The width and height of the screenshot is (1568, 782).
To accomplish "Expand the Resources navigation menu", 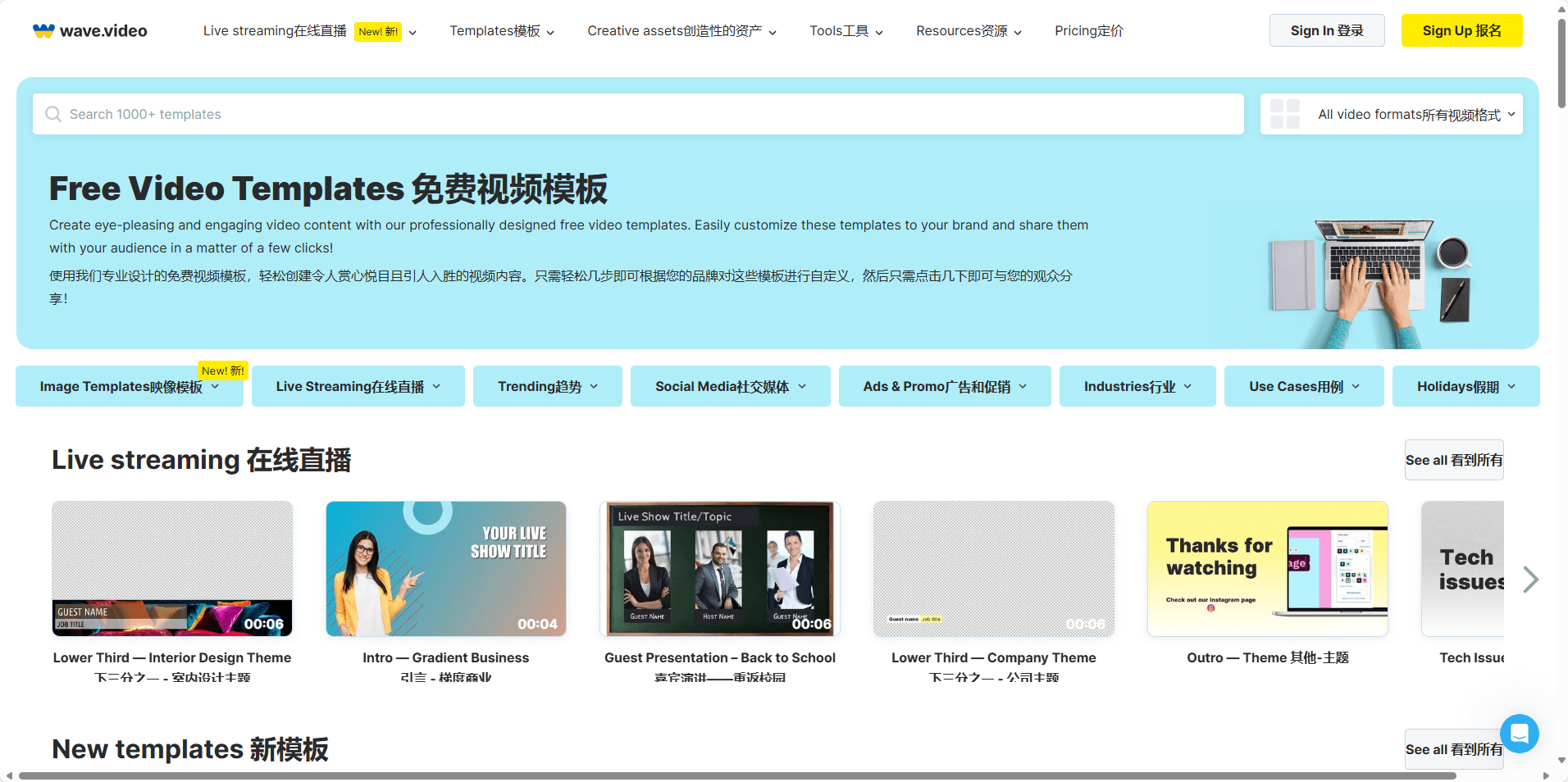I will (x=969, y=31).
